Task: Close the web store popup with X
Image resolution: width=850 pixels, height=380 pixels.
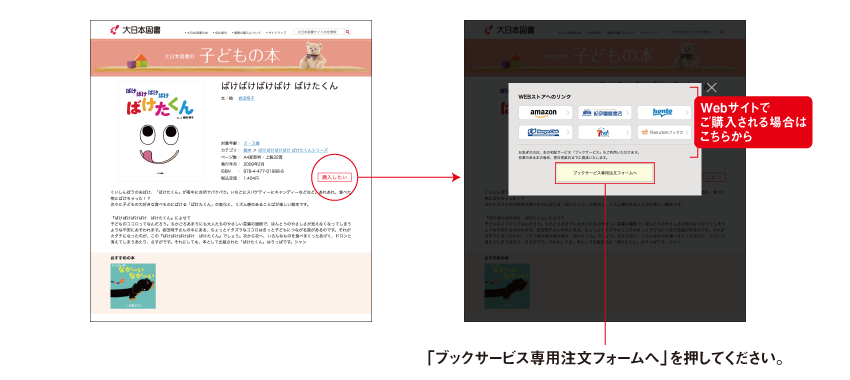Action: click(x=711, y=87)
